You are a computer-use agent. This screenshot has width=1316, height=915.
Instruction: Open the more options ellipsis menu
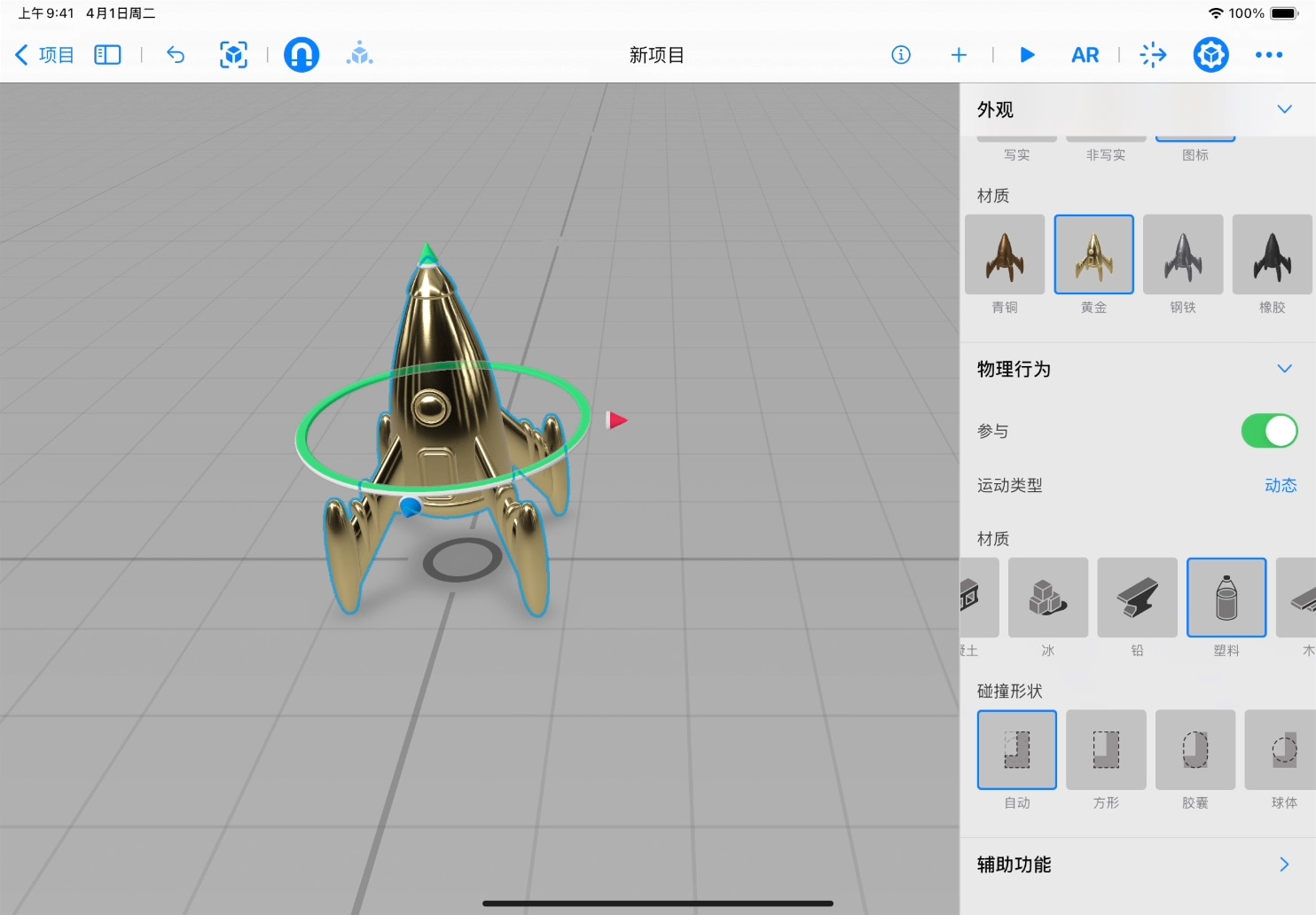1269,55
